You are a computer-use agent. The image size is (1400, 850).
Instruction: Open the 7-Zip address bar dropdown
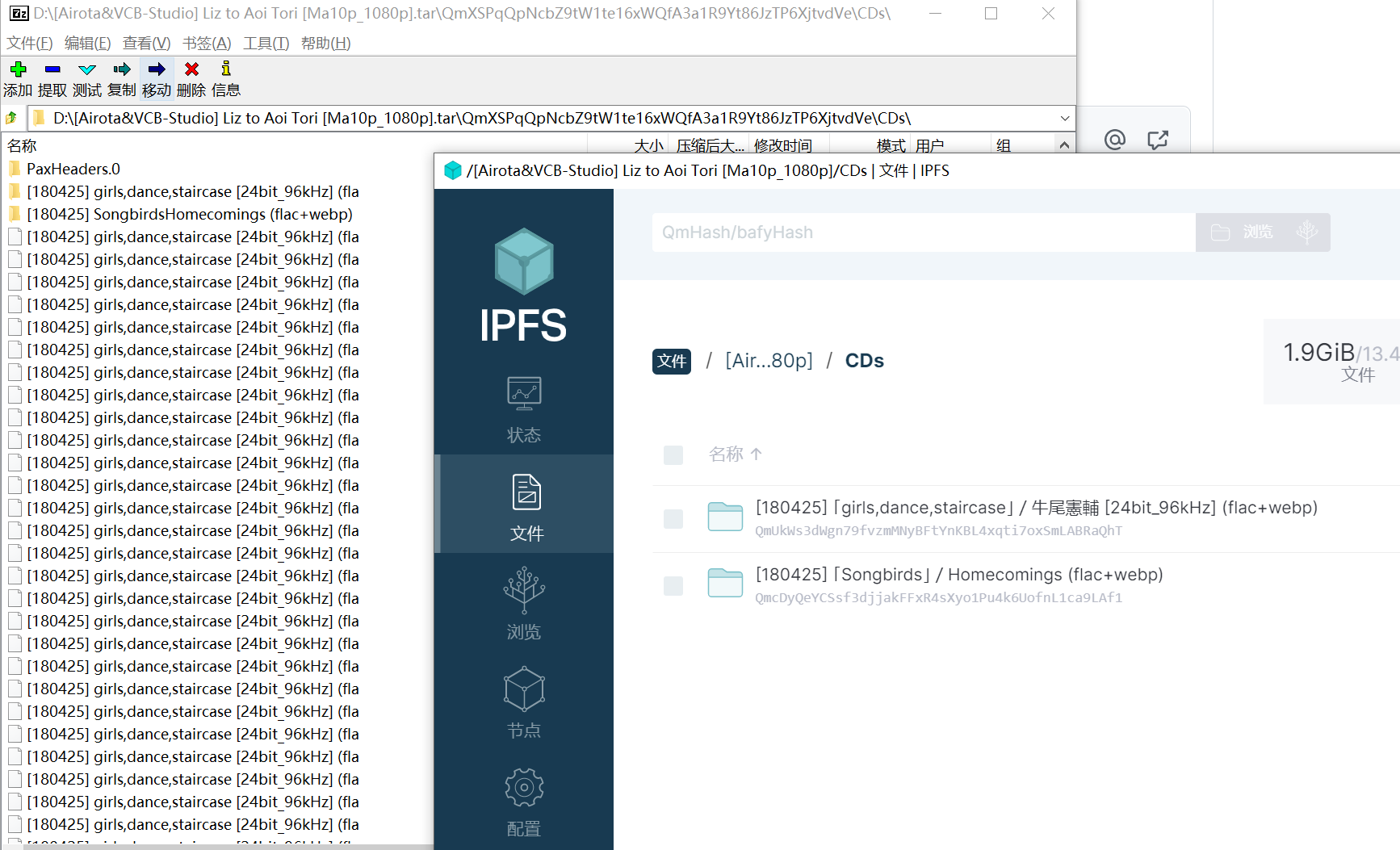click(1066, 118)
